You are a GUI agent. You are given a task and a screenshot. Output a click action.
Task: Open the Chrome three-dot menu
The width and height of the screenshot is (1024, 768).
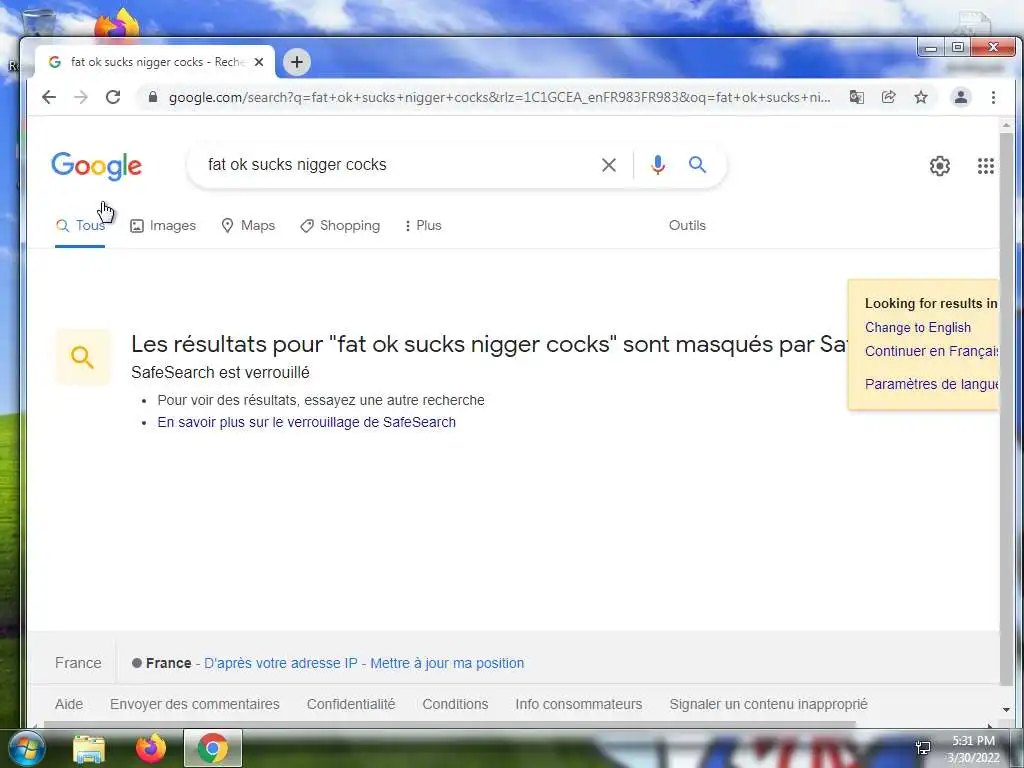[993, 97]
